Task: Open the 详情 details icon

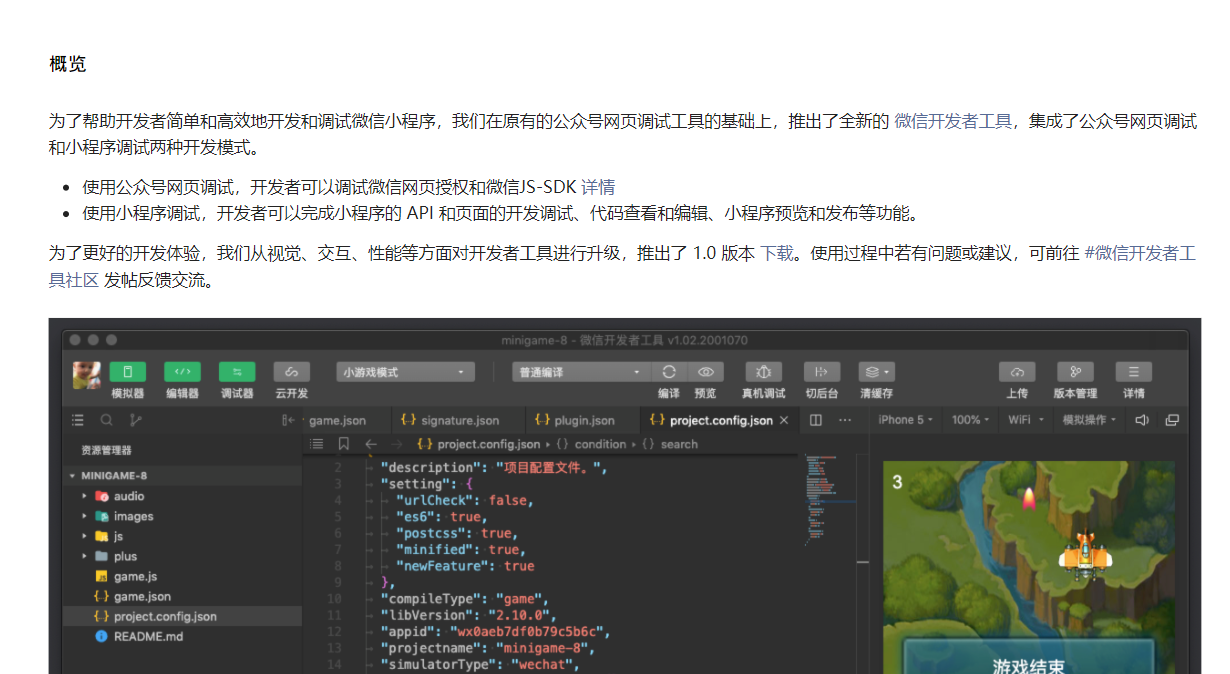Action: coord(1134,371)
